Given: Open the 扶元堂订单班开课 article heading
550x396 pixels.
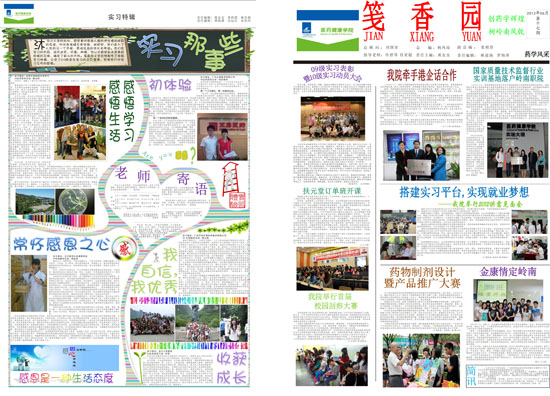Looking at the screenshot, I should click(x=332, y=191).
